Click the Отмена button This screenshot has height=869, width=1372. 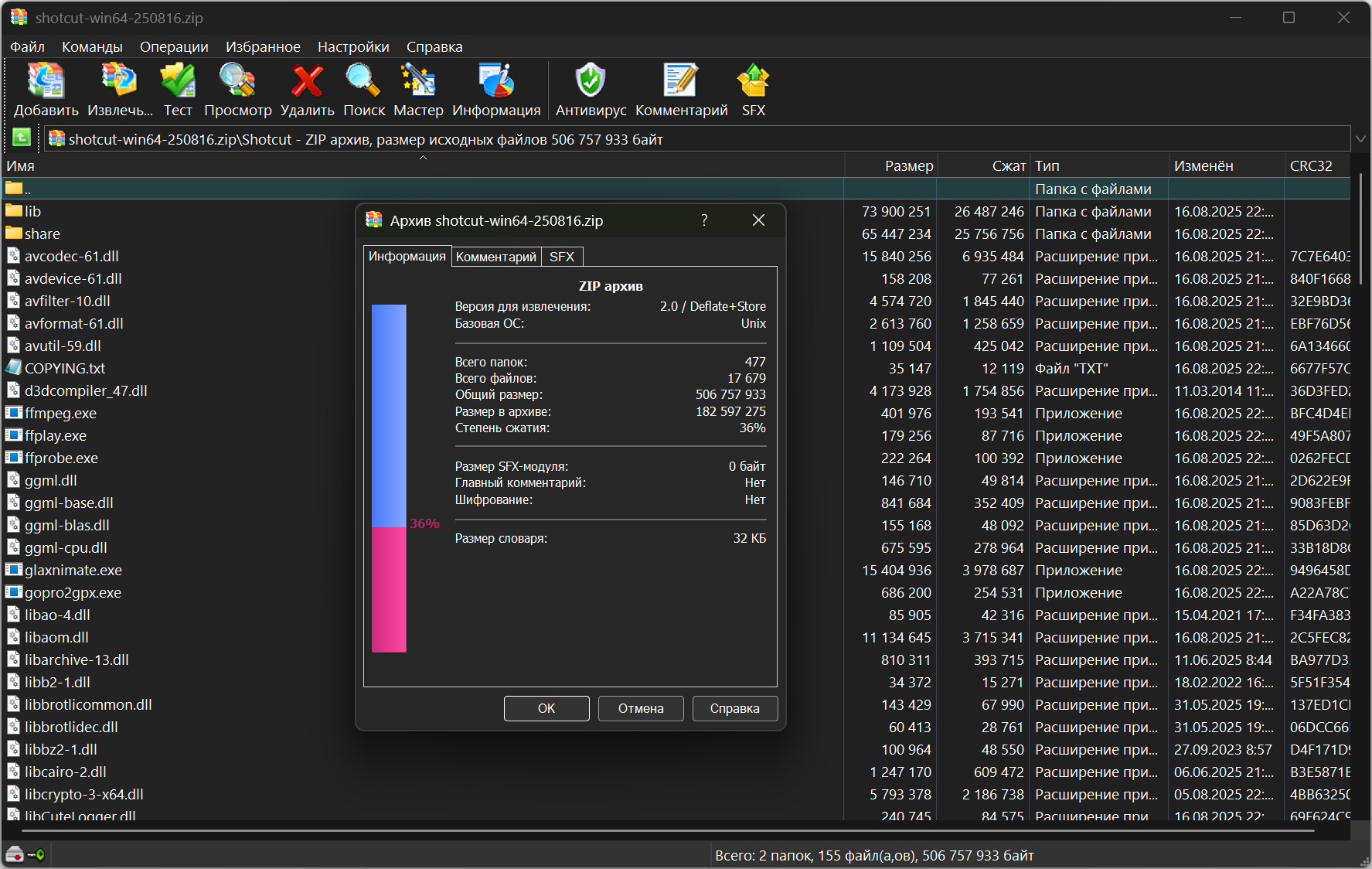(641, 708)
